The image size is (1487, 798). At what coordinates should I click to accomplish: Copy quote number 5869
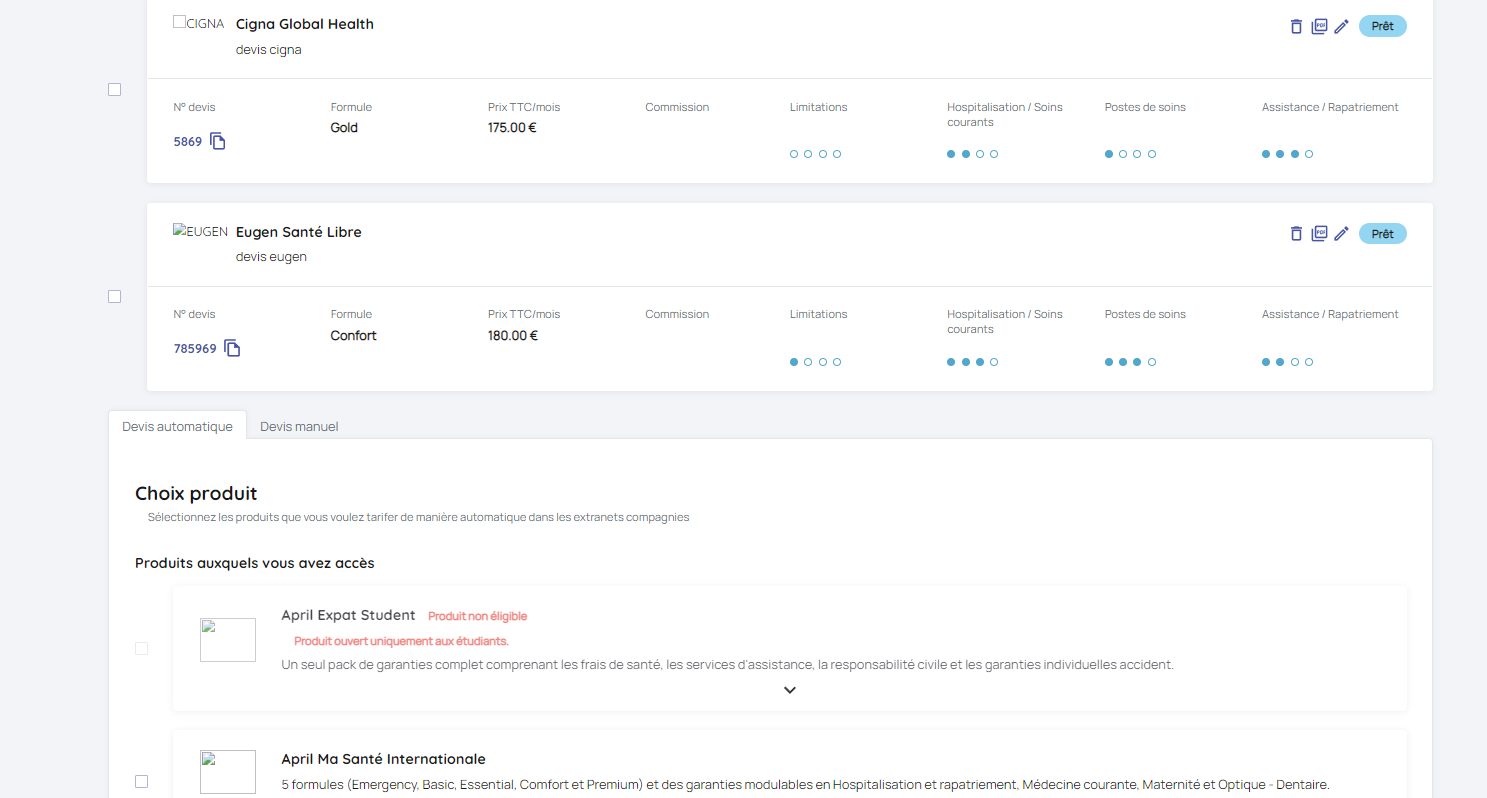tap(218, 142)
